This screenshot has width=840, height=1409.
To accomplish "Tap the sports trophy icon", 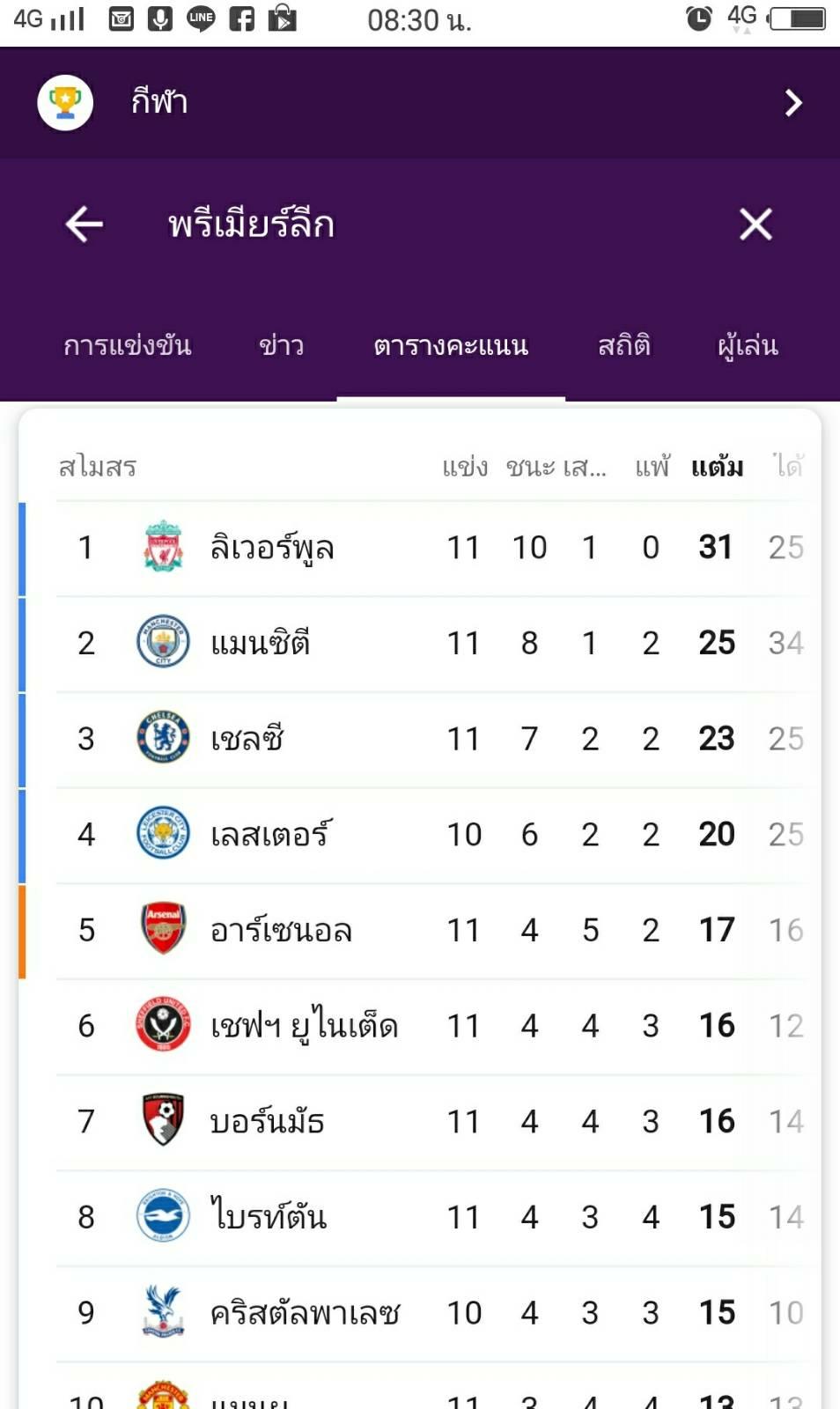I will [x=65, y=102].
